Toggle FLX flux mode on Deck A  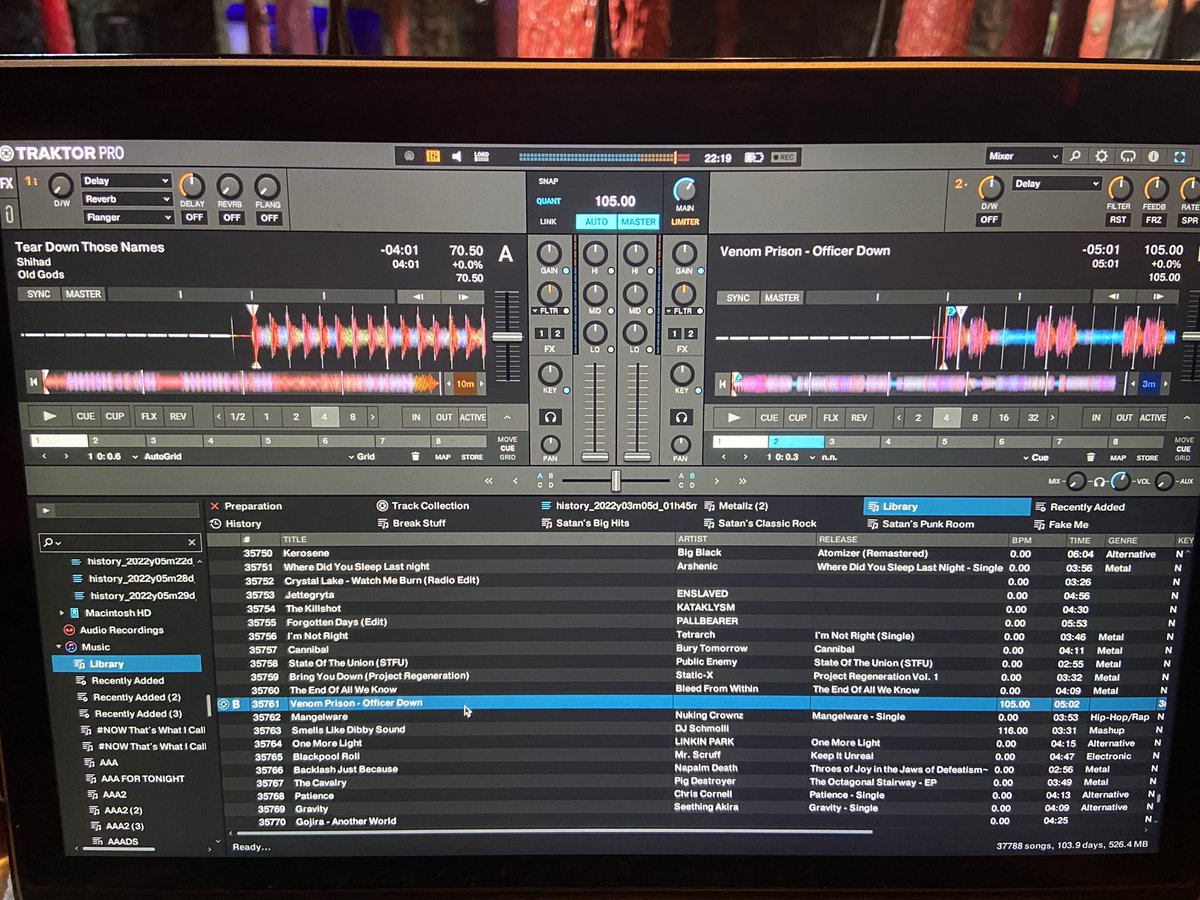[149, 416]
